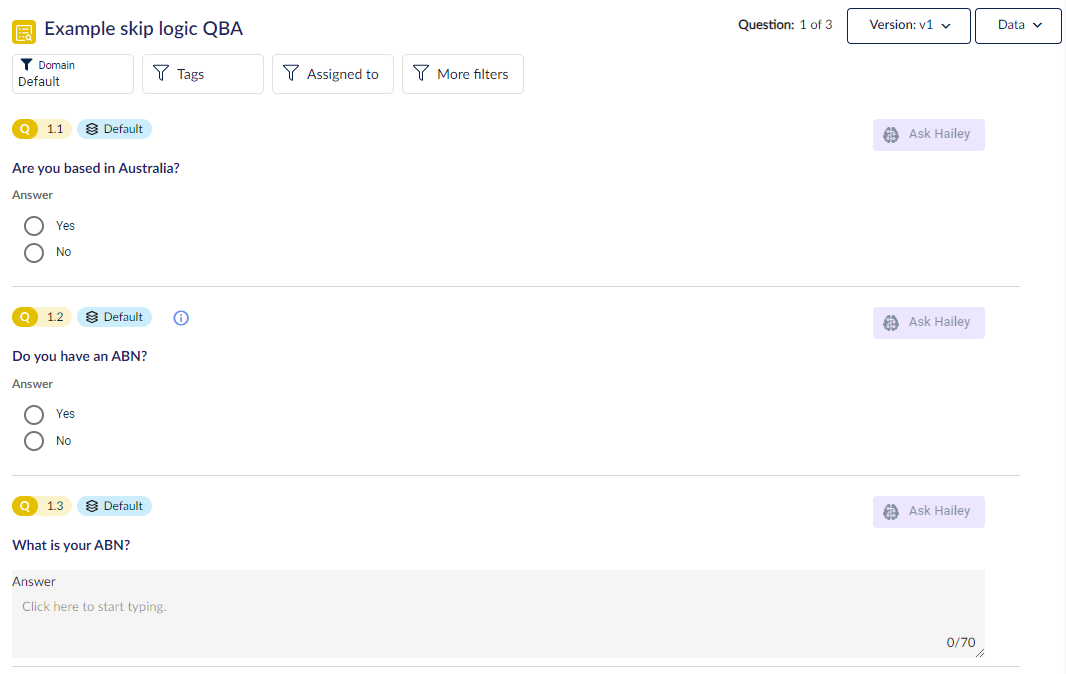Select No for 'Do you have an ABN?'

[x=34, y=441]
